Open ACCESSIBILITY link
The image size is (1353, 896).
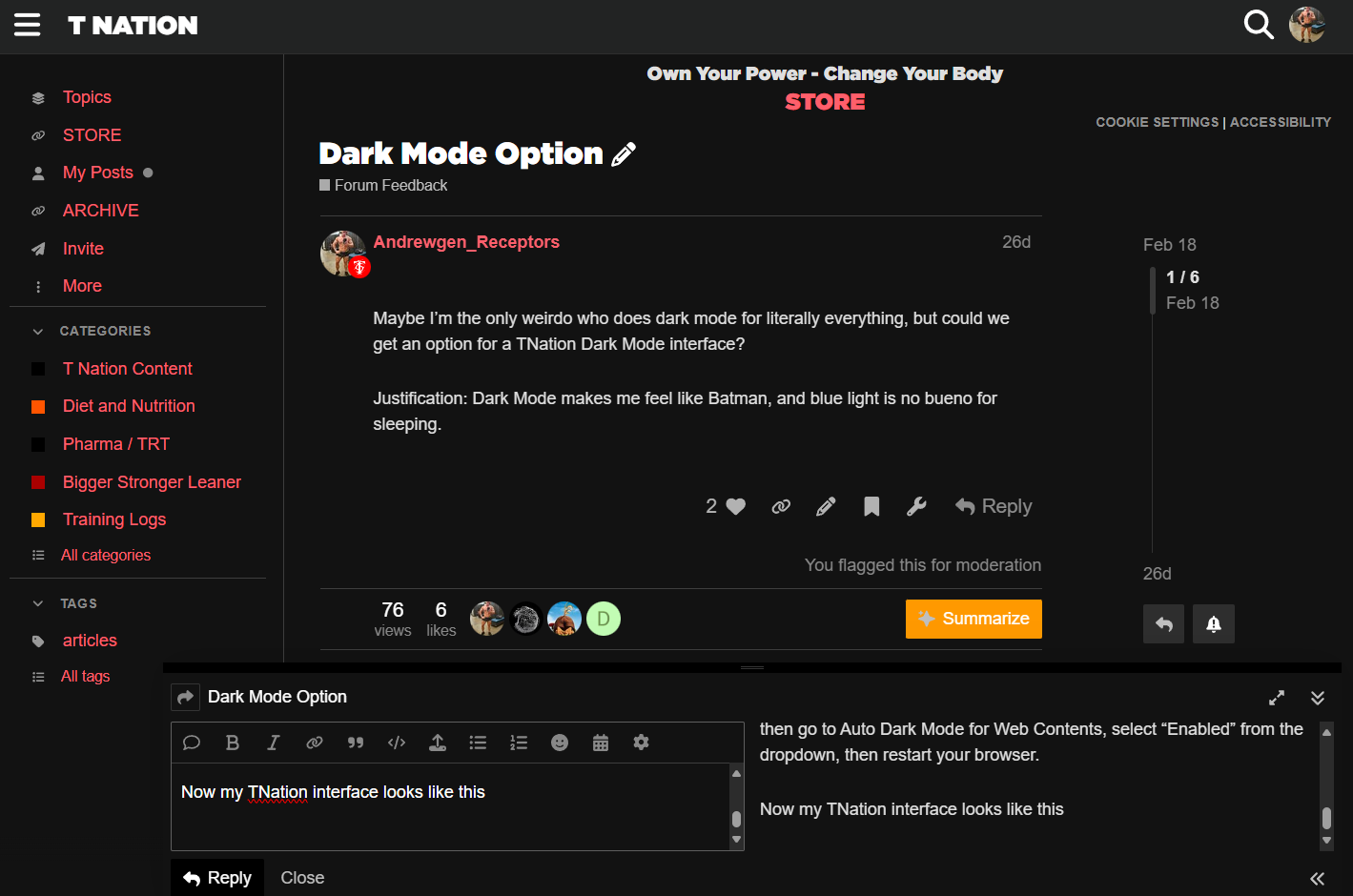tap(1281, 122)
